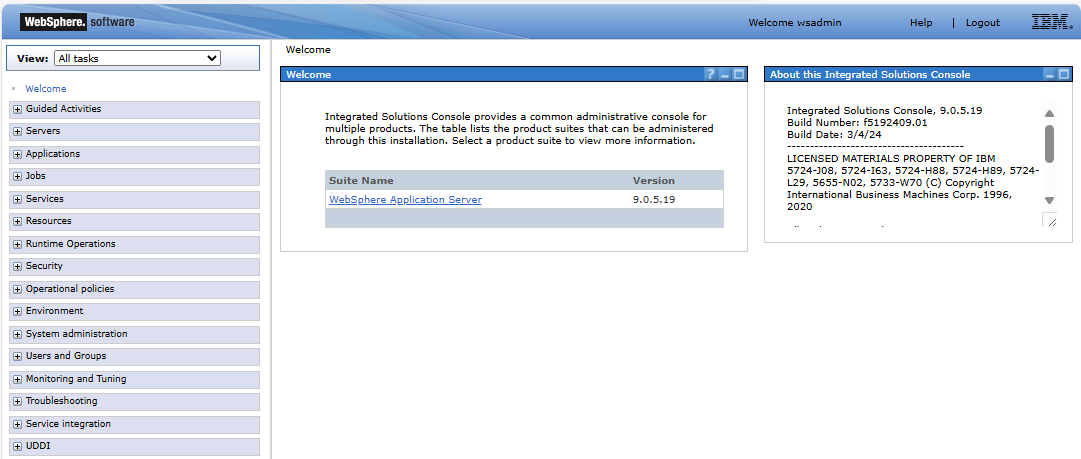Open the Welcome navigation link
Viewport: 1081px width, 459px height.
46,89
